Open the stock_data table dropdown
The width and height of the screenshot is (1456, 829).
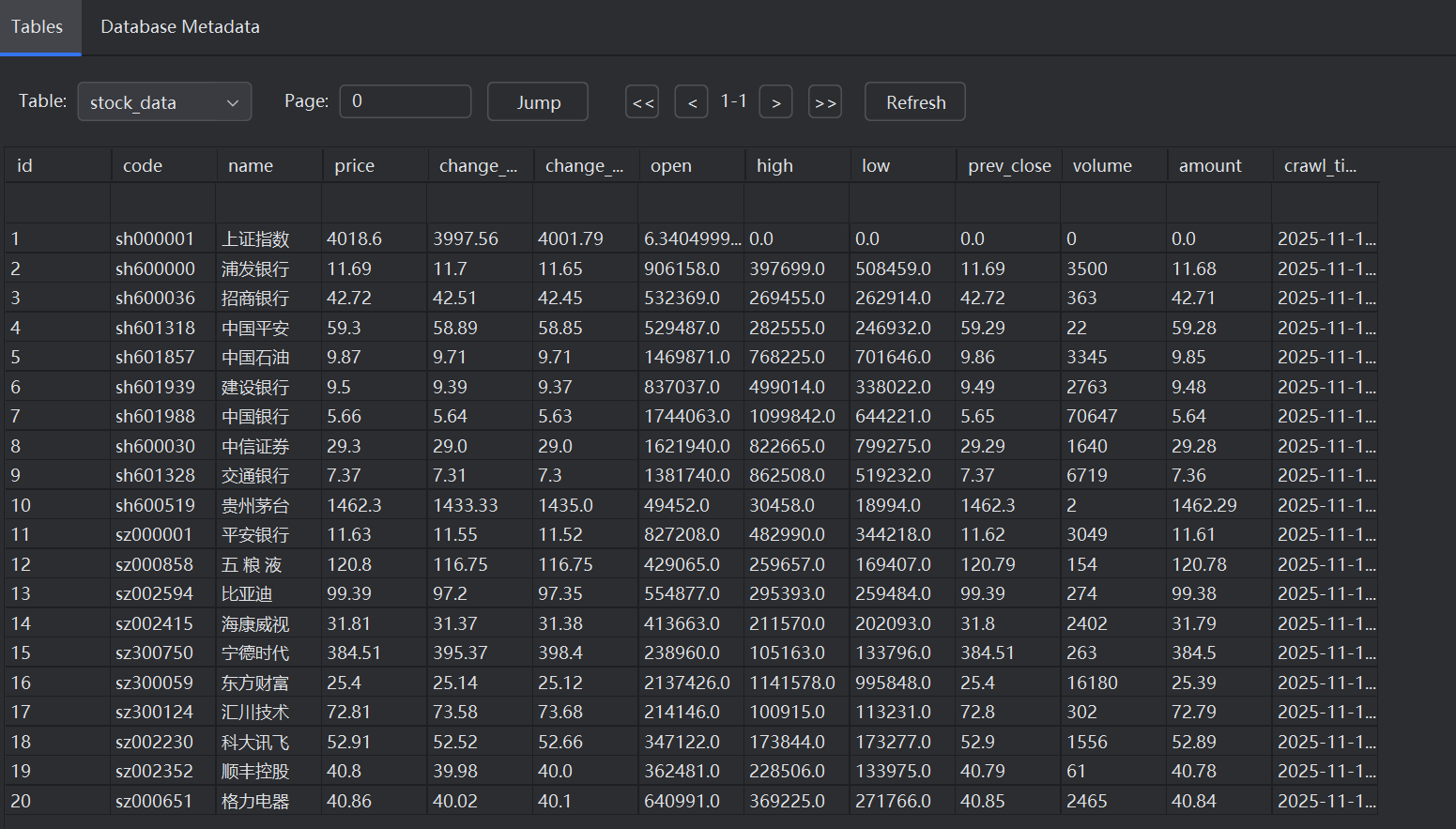point(164,102)
